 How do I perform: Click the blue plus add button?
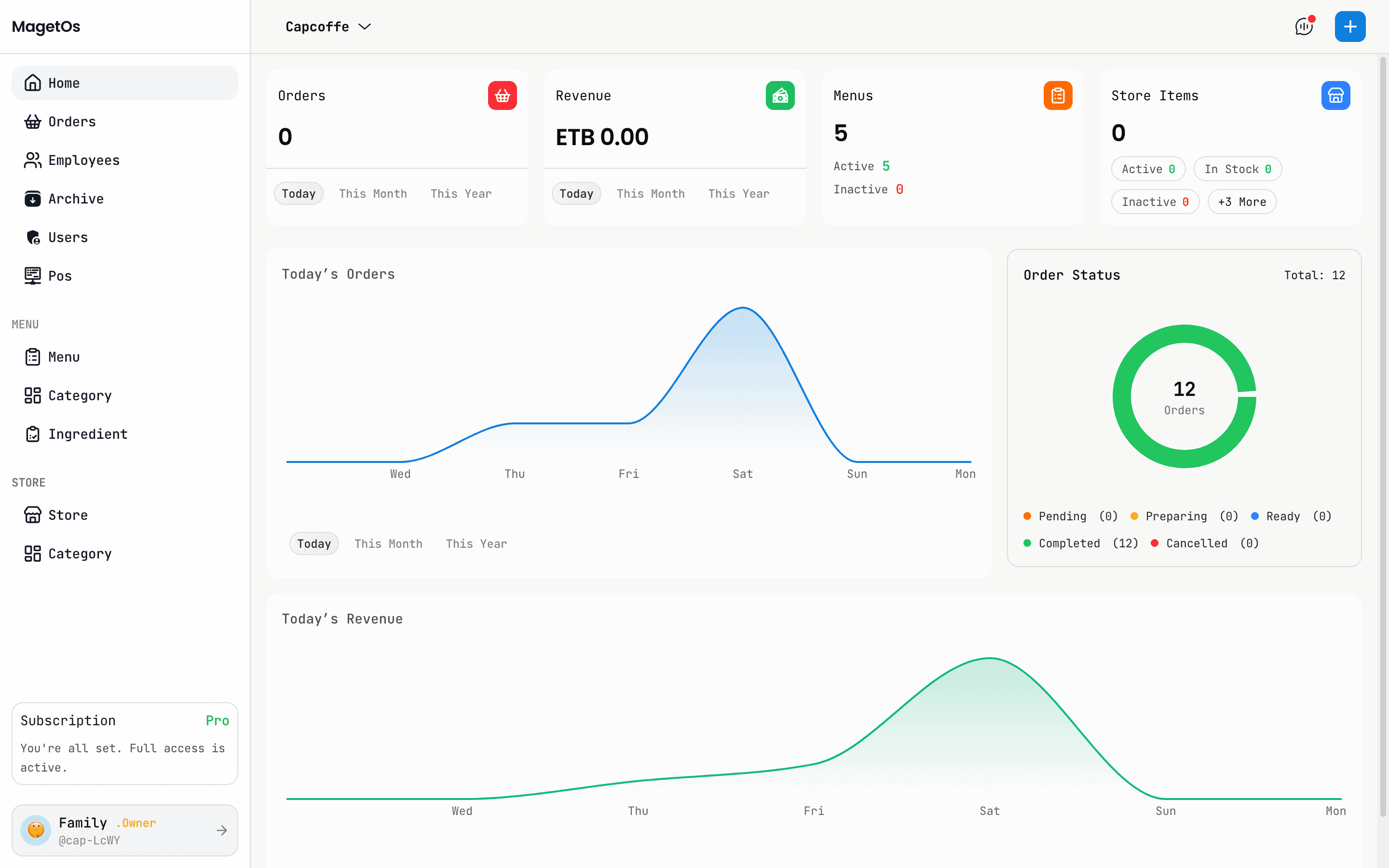tap(1350, 27)
